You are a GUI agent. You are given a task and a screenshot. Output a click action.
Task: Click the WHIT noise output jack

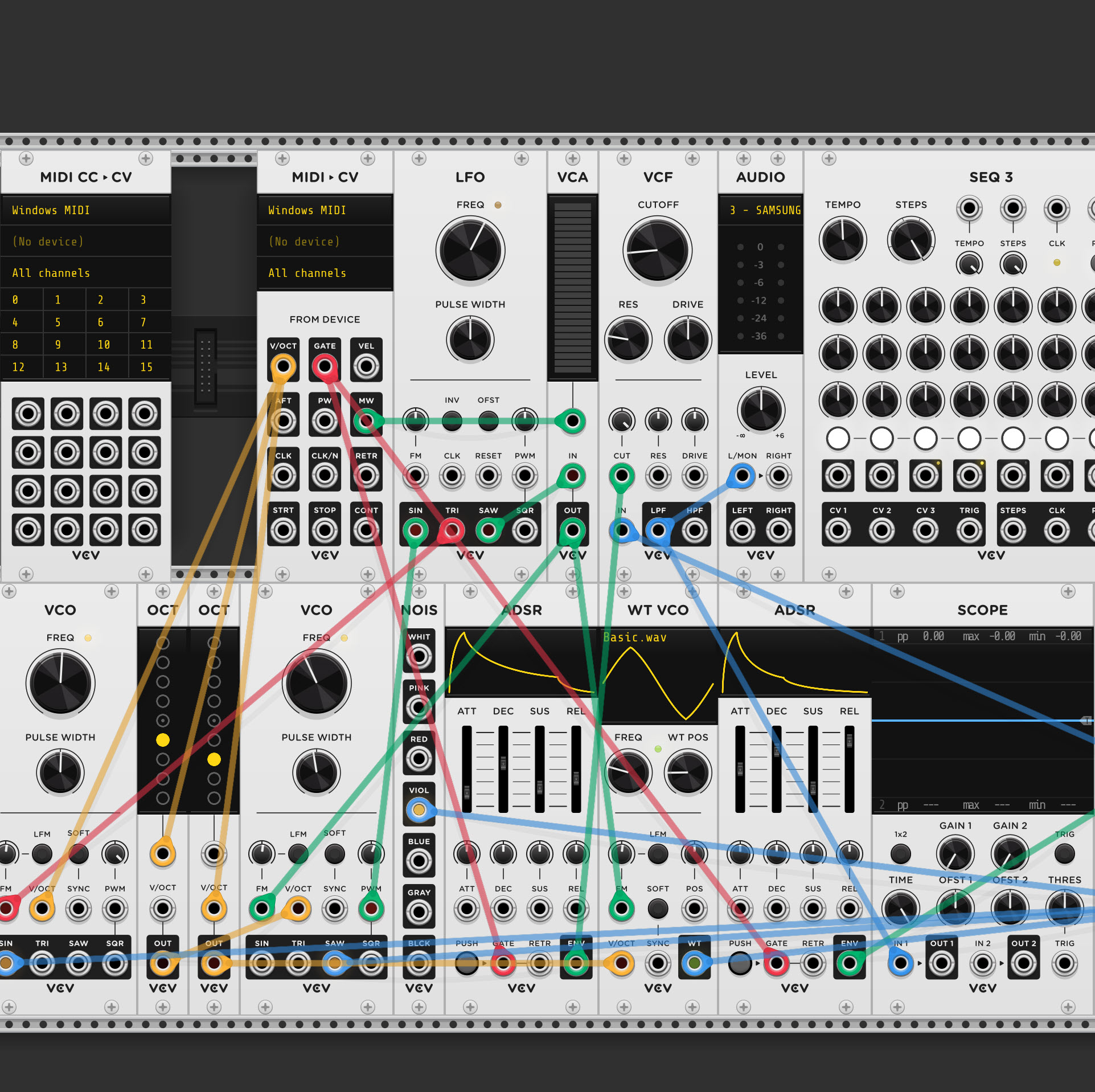419,657
